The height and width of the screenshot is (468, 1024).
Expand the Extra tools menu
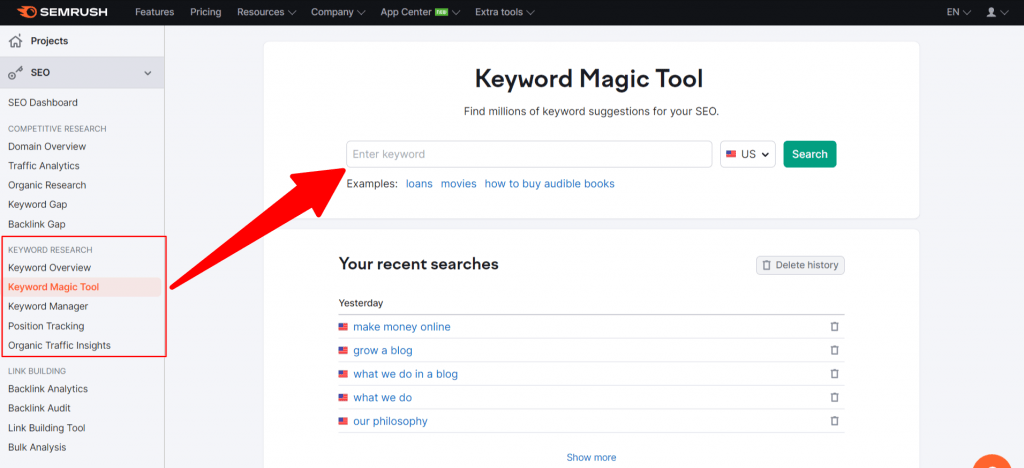click(505, 12)
